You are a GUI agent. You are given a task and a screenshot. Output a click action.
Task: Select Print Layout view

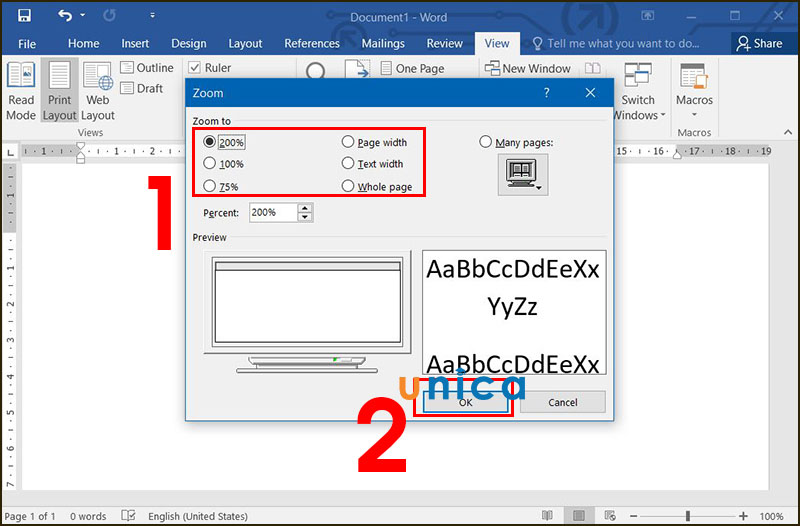pyautogui.click(x=59, y=91)
